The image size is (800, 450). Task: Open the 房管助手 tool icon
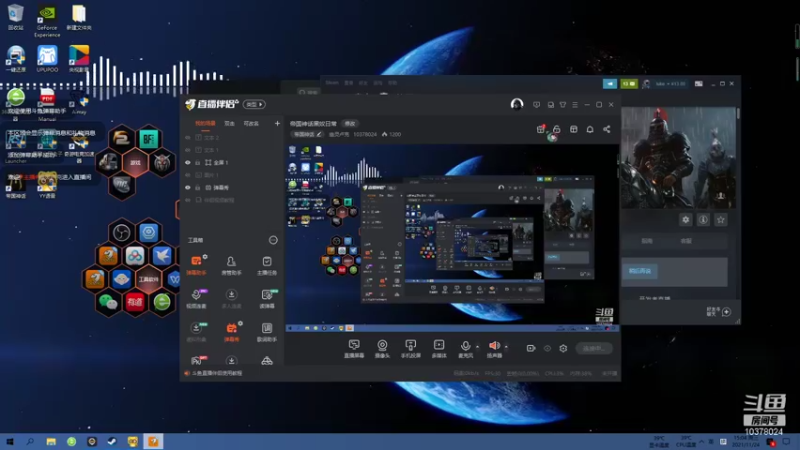[231, 265]
